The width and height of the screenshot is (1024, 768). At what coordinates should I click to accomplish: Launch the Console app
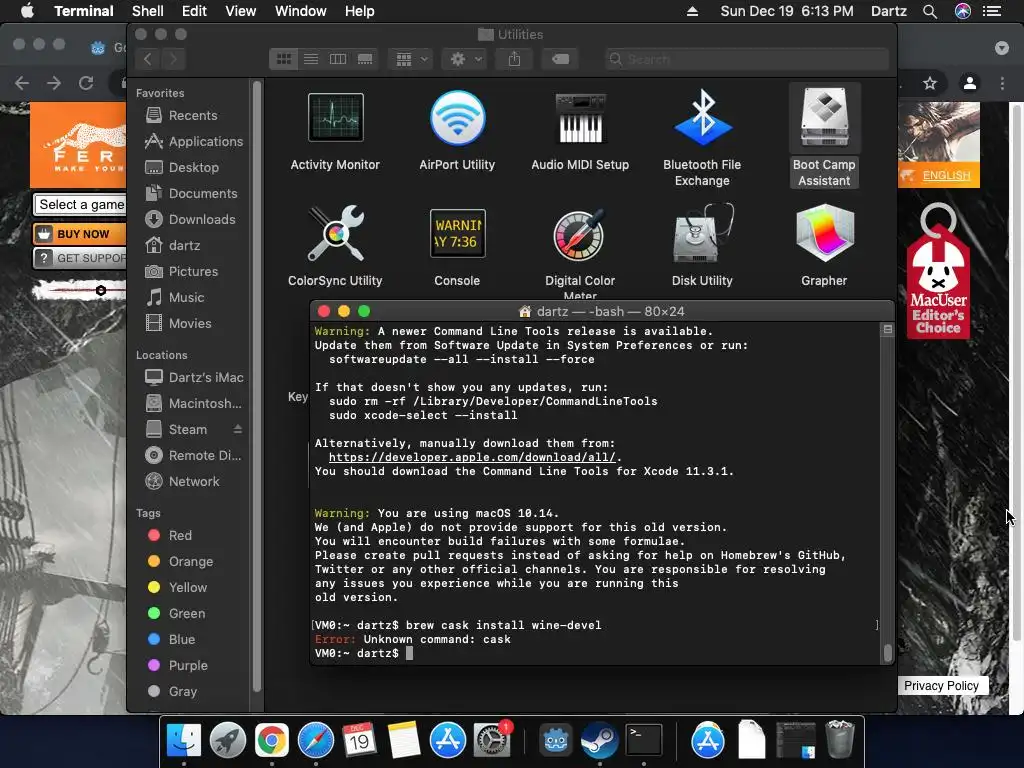point(457,233)
